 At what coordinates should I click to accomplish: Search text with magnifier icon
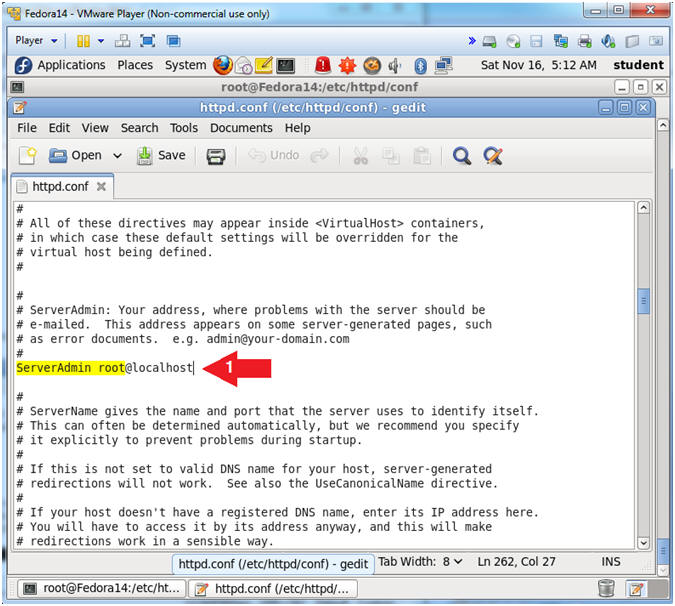(x=462, y=156)
